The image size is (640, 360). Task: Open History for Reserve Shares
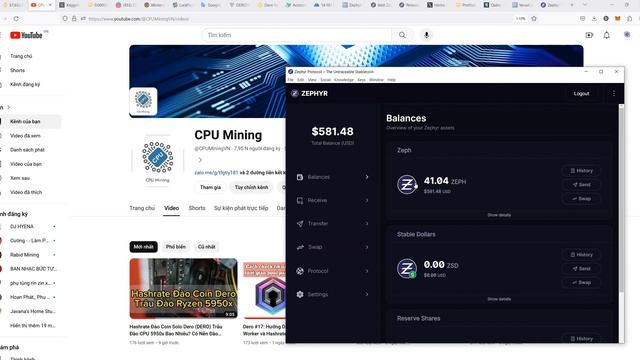581,338
